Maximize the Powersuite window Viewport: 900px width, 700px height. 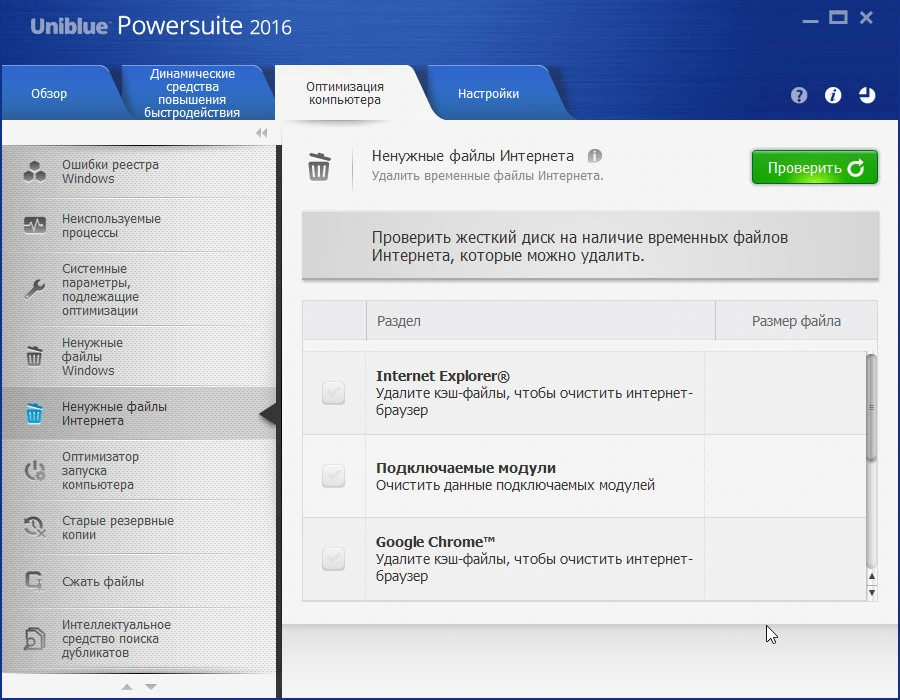tap(838, 18)
